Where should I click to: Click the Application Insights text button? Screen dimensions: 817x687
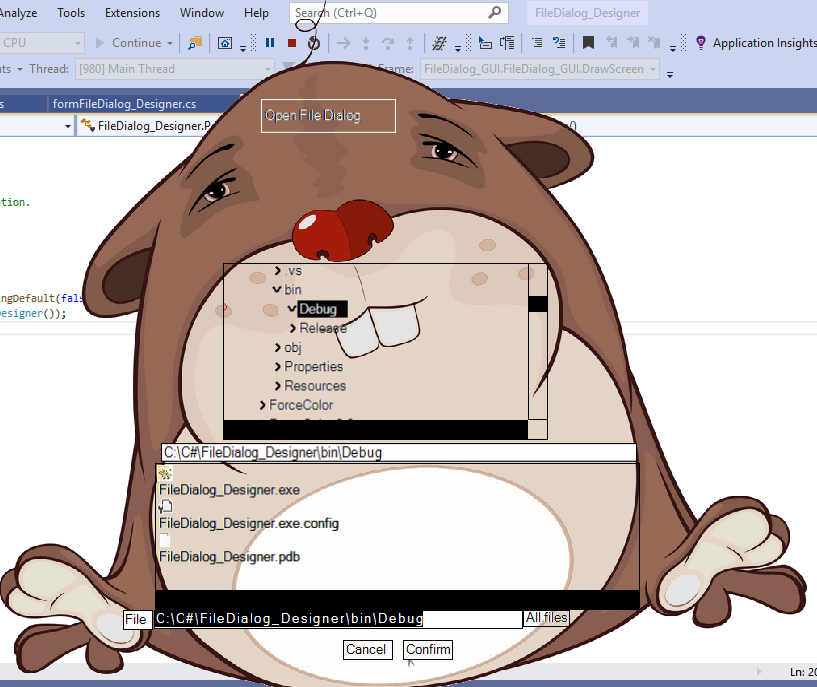pos(764,43)
